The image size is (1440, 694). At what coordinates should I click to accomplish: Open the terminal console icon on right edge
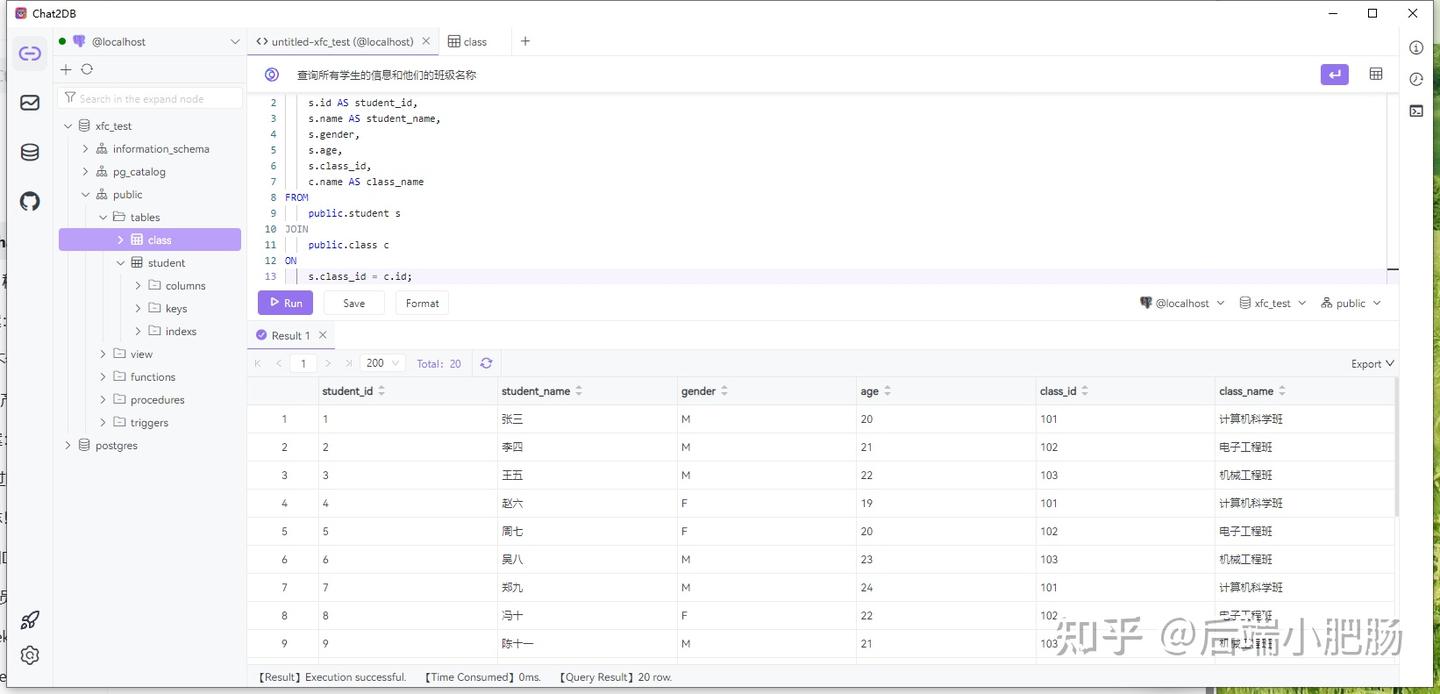pyautogui.click(x=1416, y=111)
